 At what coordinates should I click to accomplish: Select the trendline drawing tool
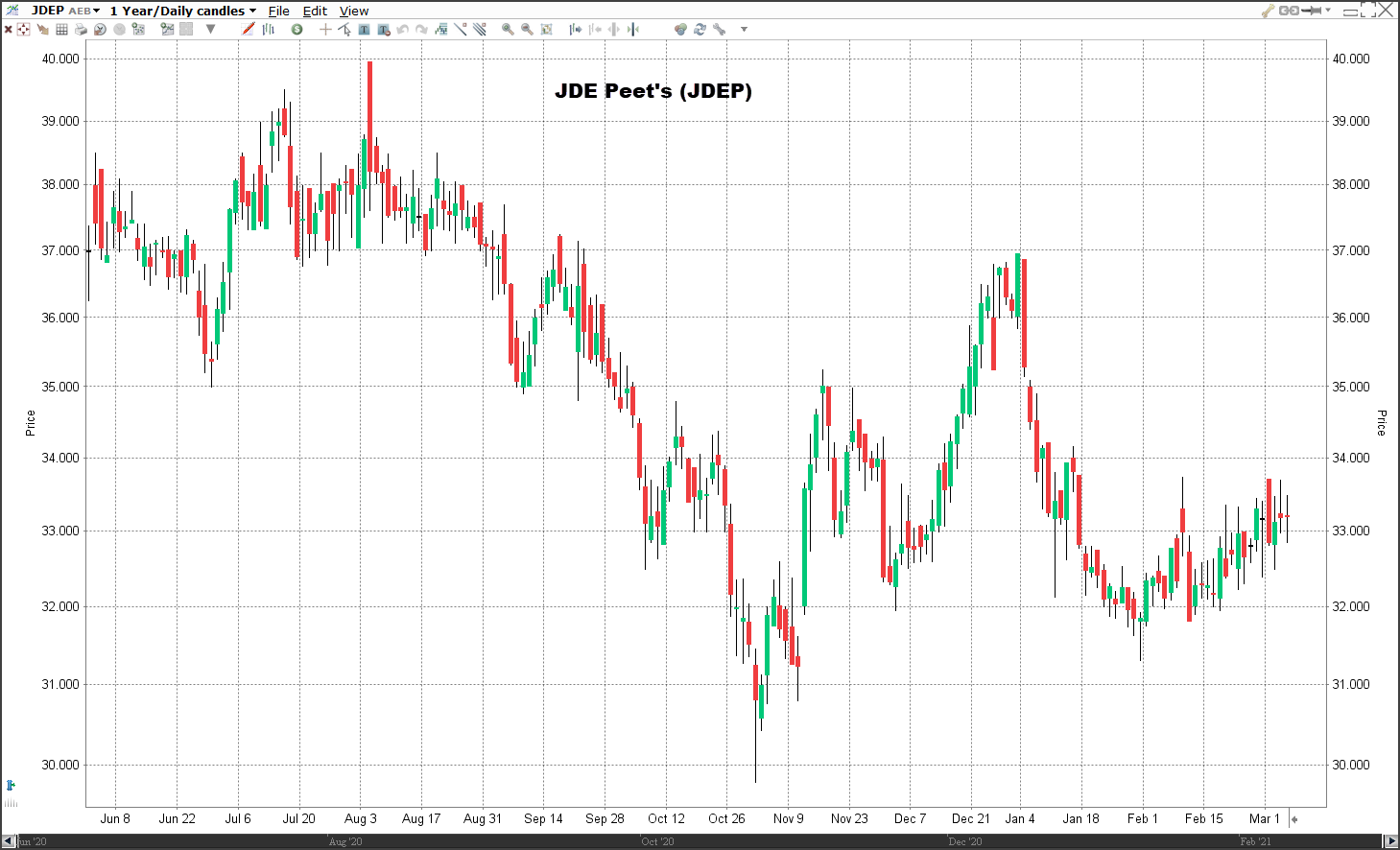[461, 29]
